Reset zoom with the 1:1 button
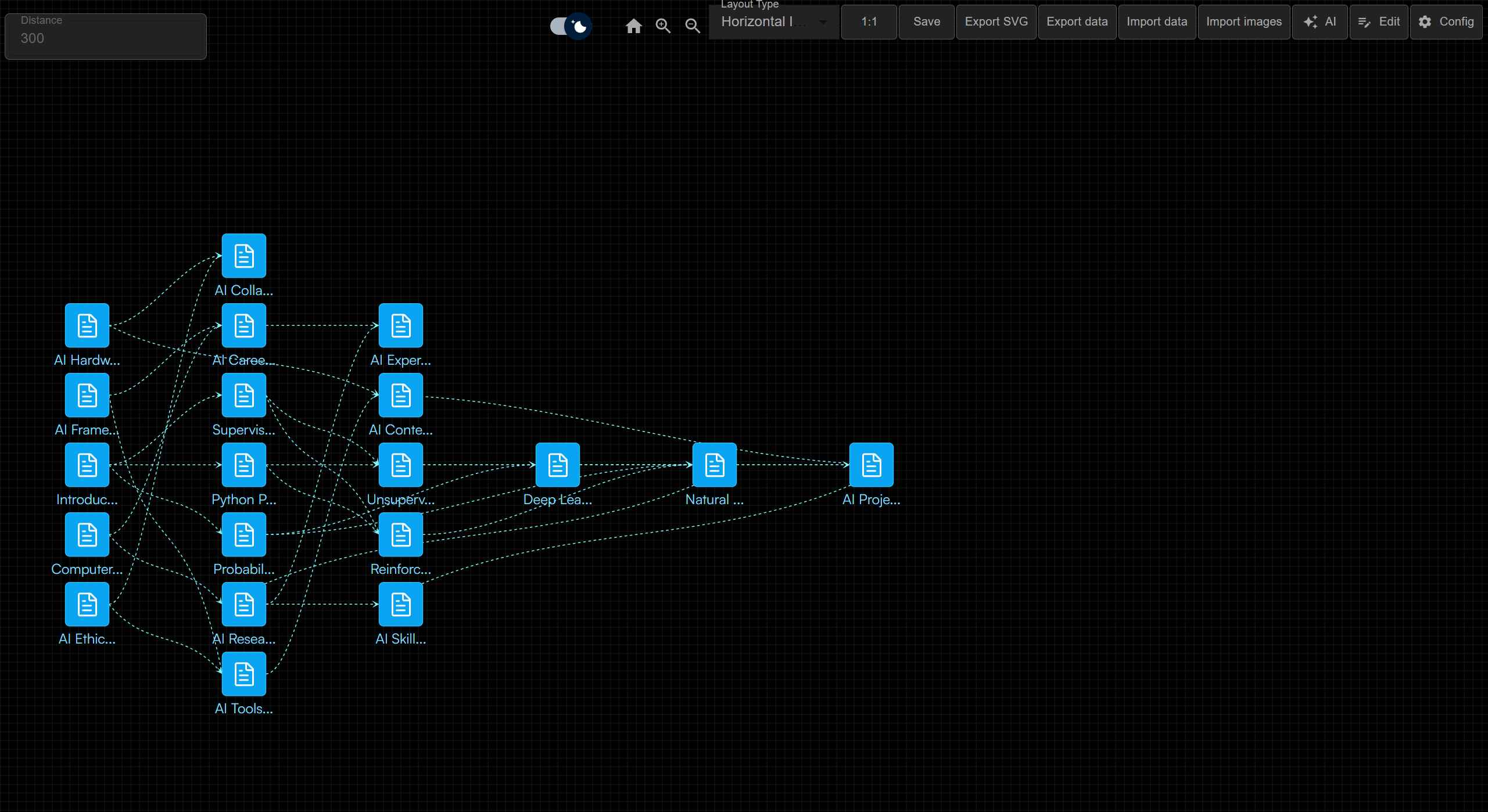 point(869,22)
